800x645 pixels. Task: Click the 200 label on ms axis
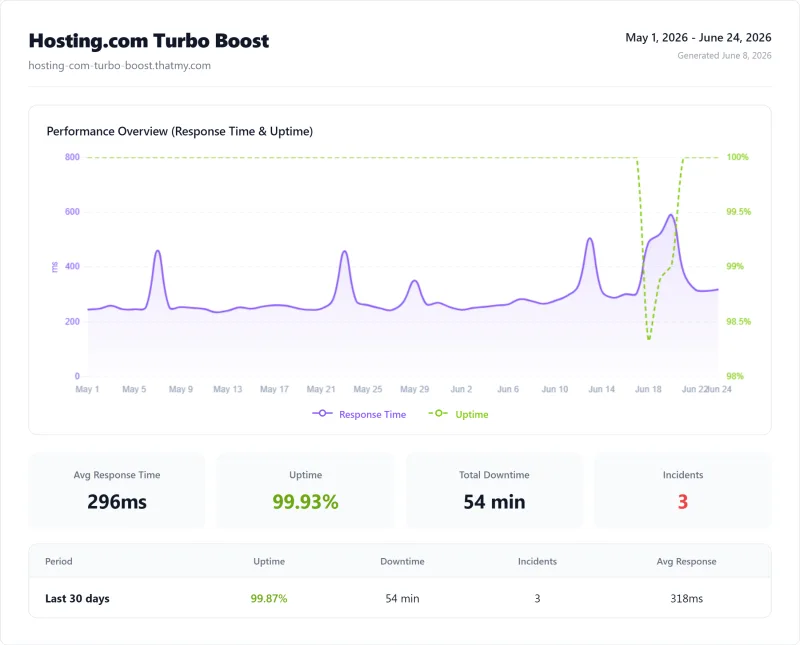(72, 321)
